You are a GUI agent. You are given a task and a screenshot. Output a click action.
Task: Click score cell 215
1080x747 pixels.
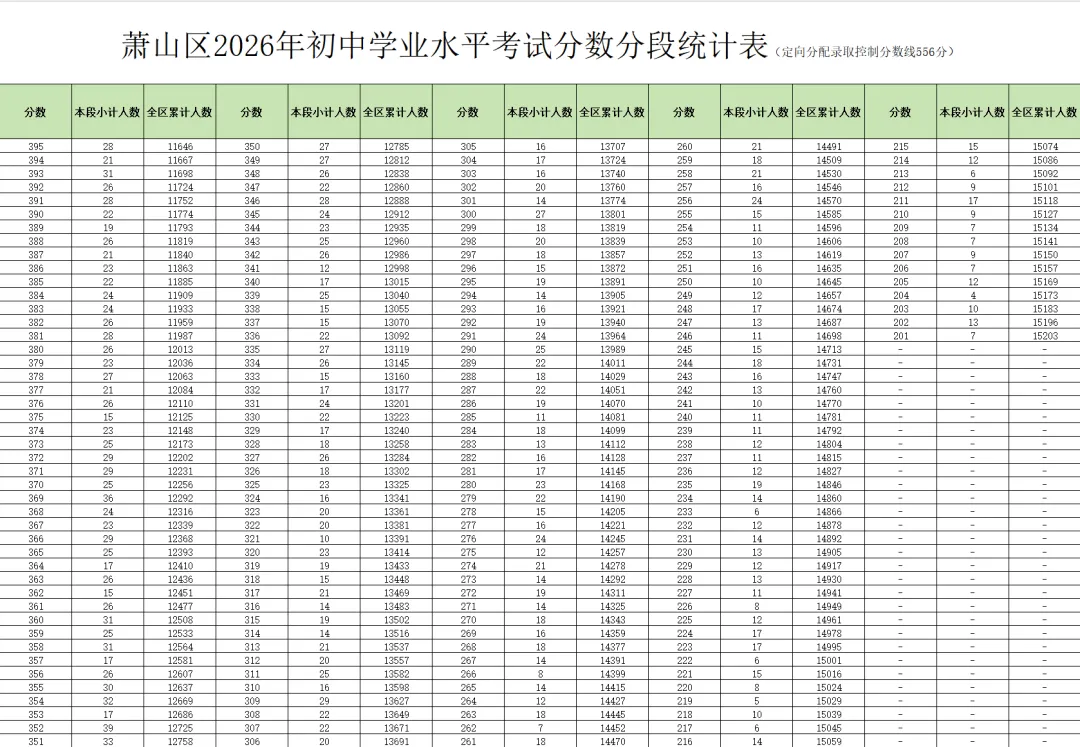tap(901, 147)
